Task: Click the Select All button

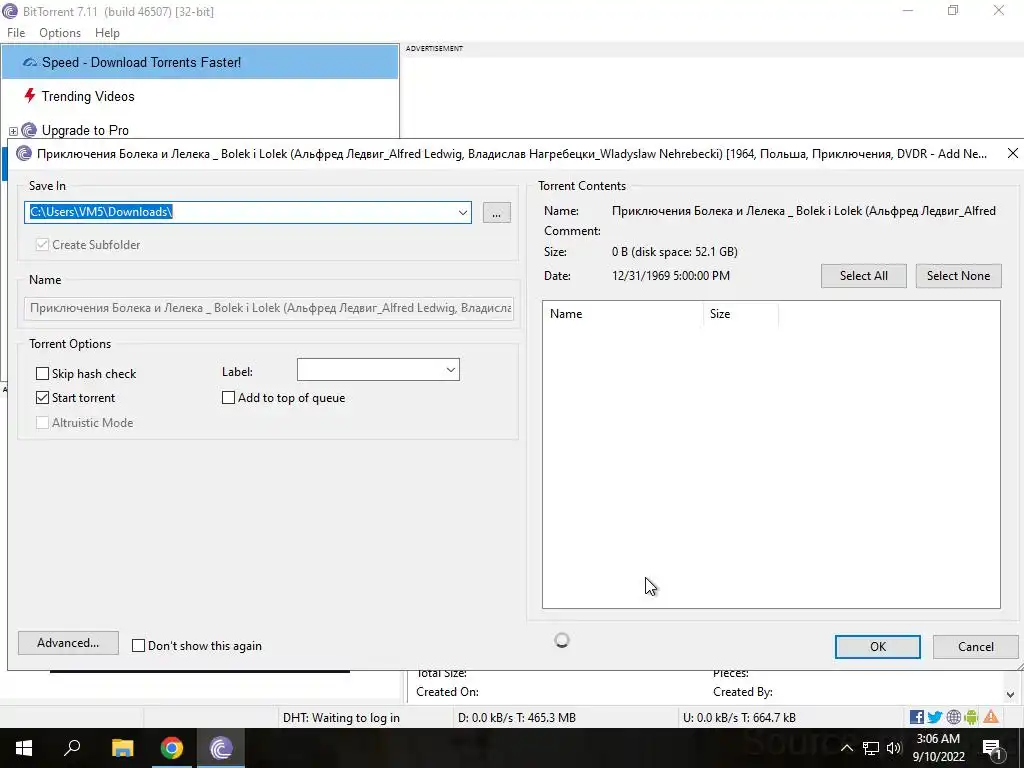Action: (863, 276)
